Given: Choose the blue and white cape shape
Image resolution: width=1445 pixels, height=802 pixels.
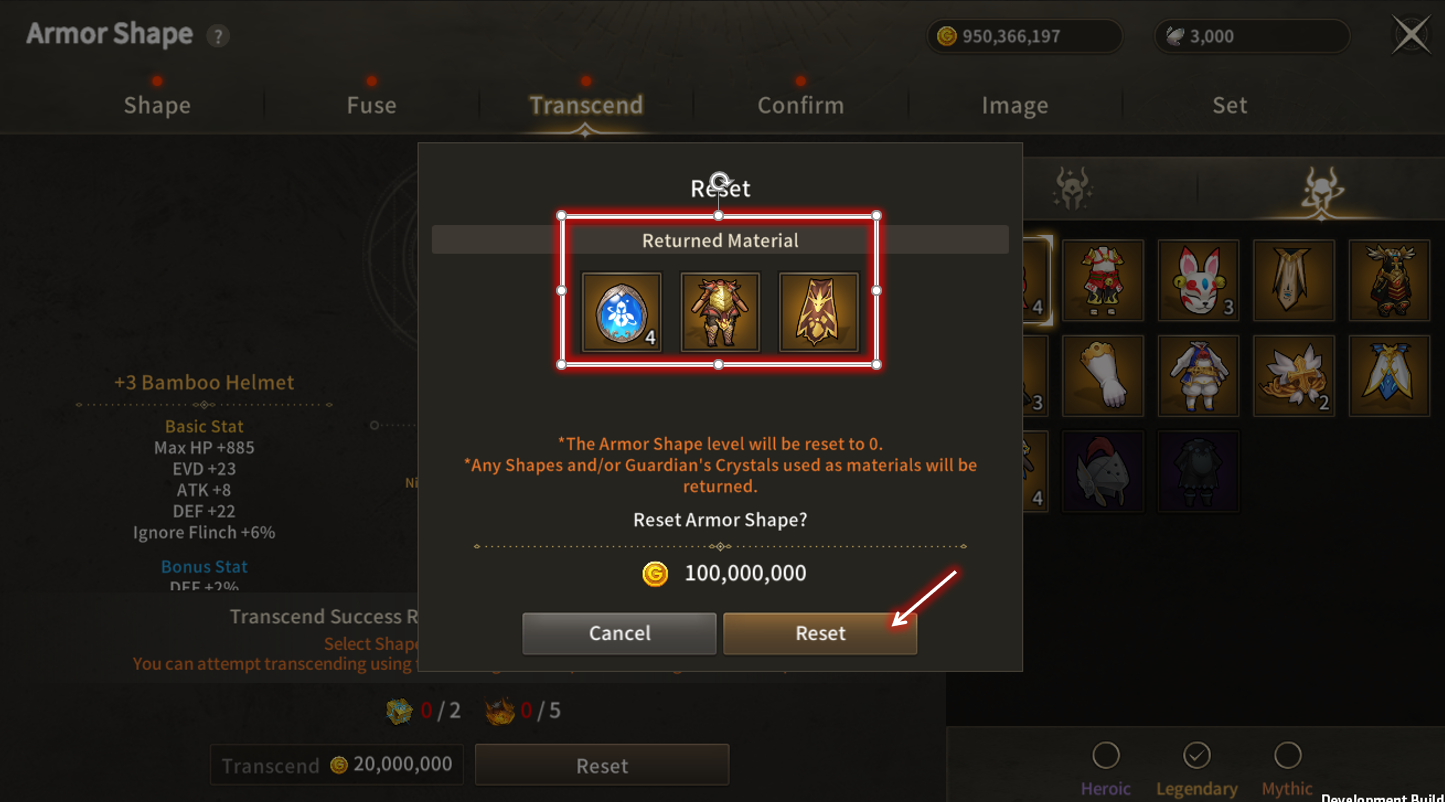Looking at the screenshot, I should click(x=1389, y=376).
